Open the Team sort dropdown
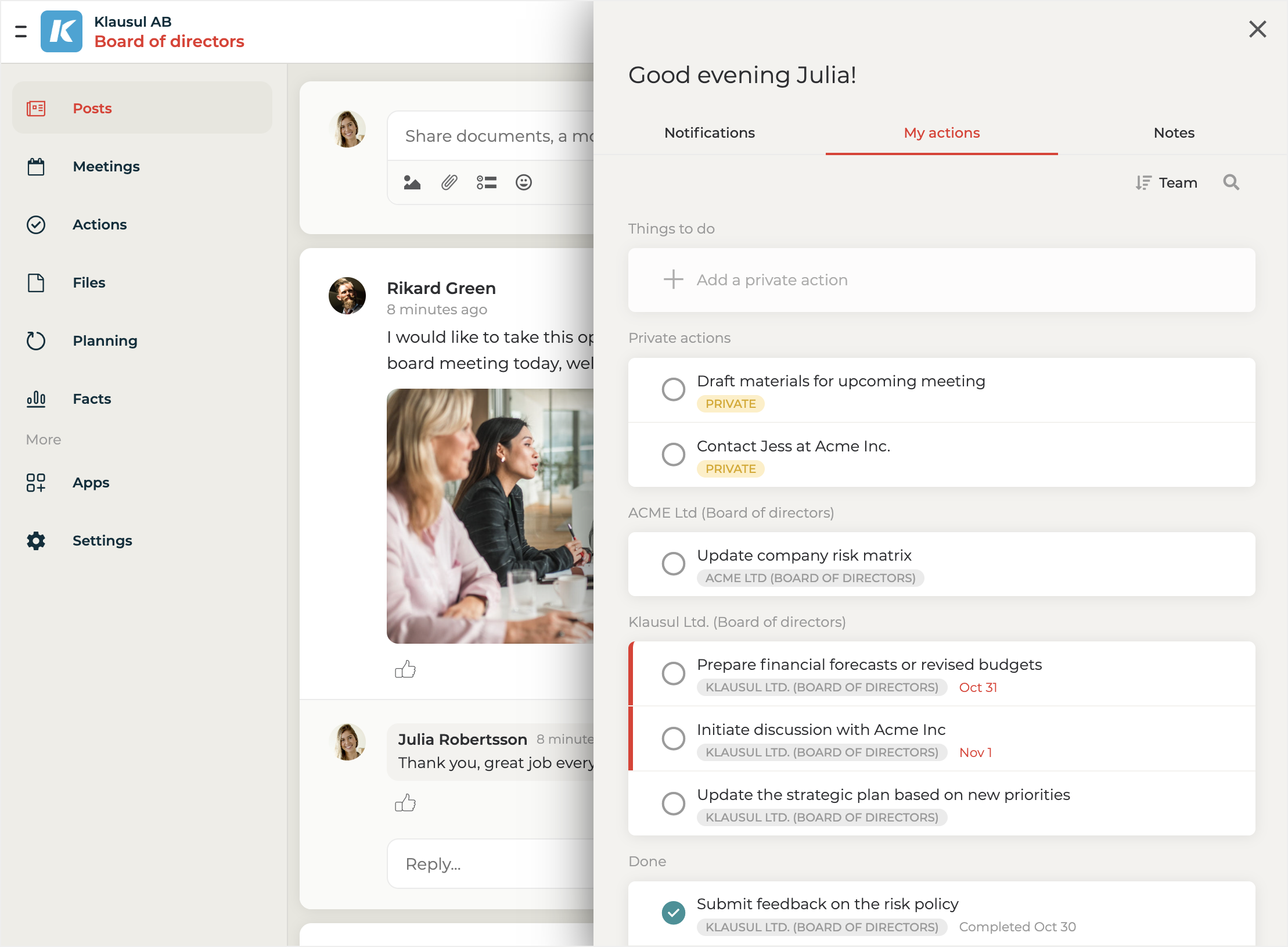 1167,183
